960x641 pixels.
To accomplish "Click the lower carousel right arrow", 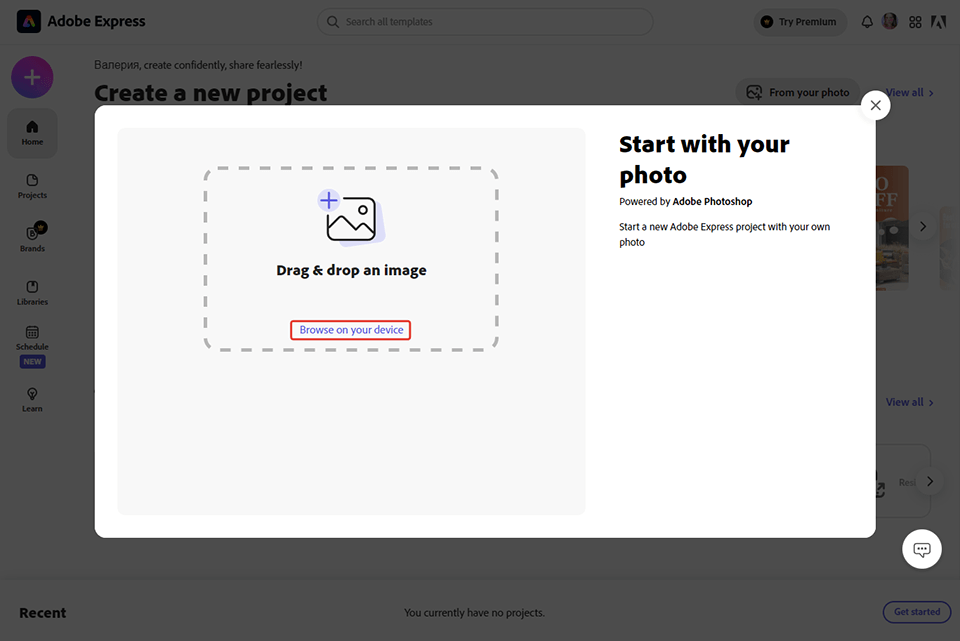I will point(929,481).
